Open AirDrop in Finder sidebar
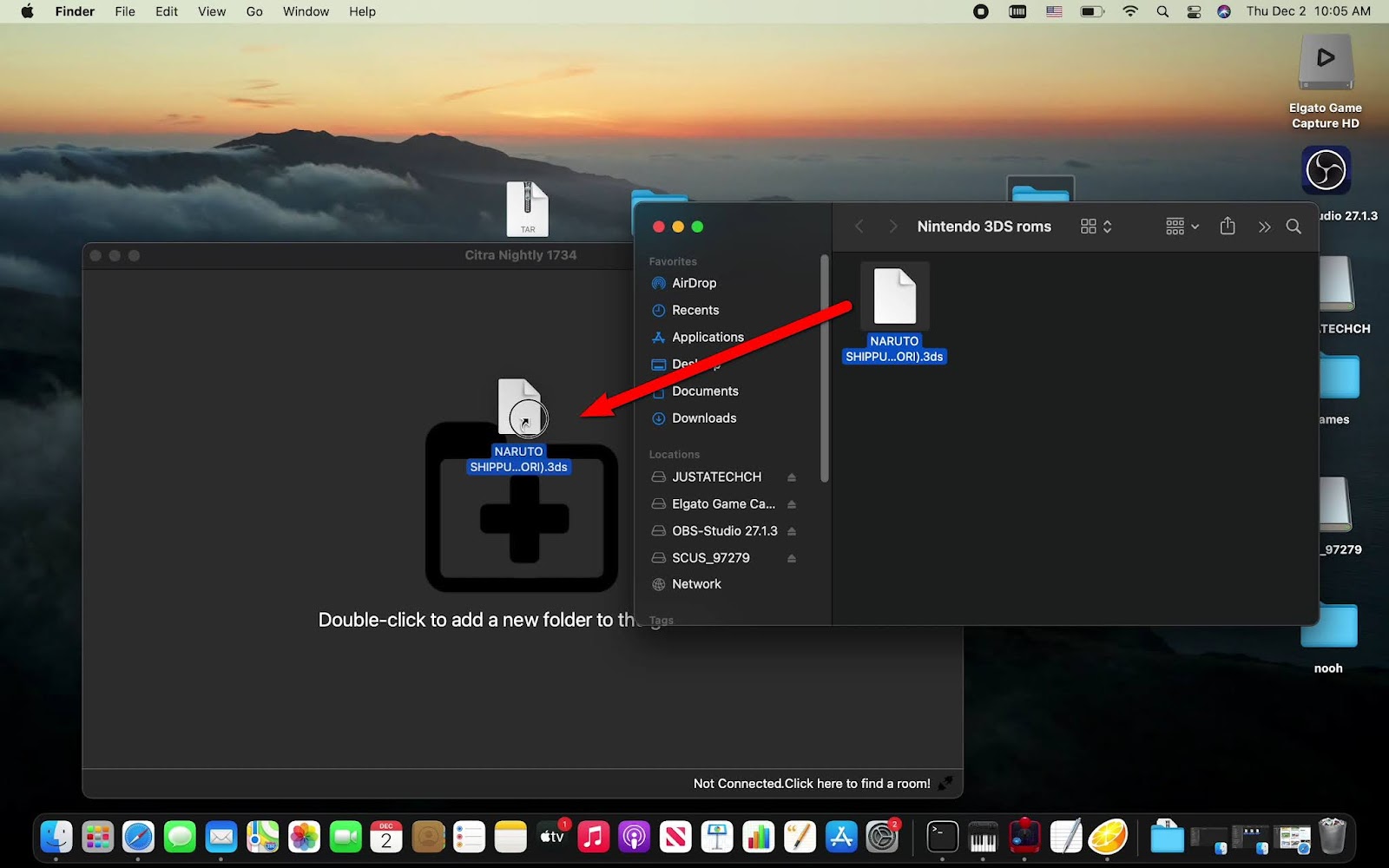 pyautogui.click(x=694, y=283)
